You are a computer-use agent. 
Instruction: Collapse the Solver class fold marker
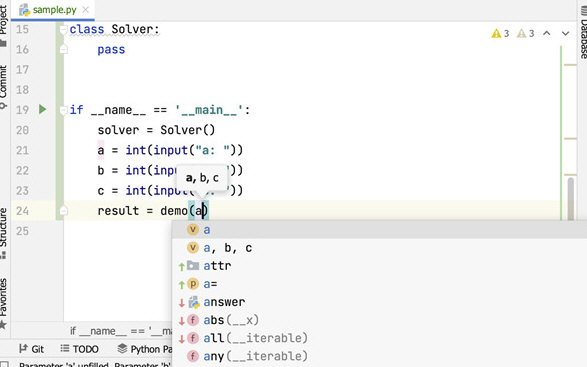pos(63,29)
